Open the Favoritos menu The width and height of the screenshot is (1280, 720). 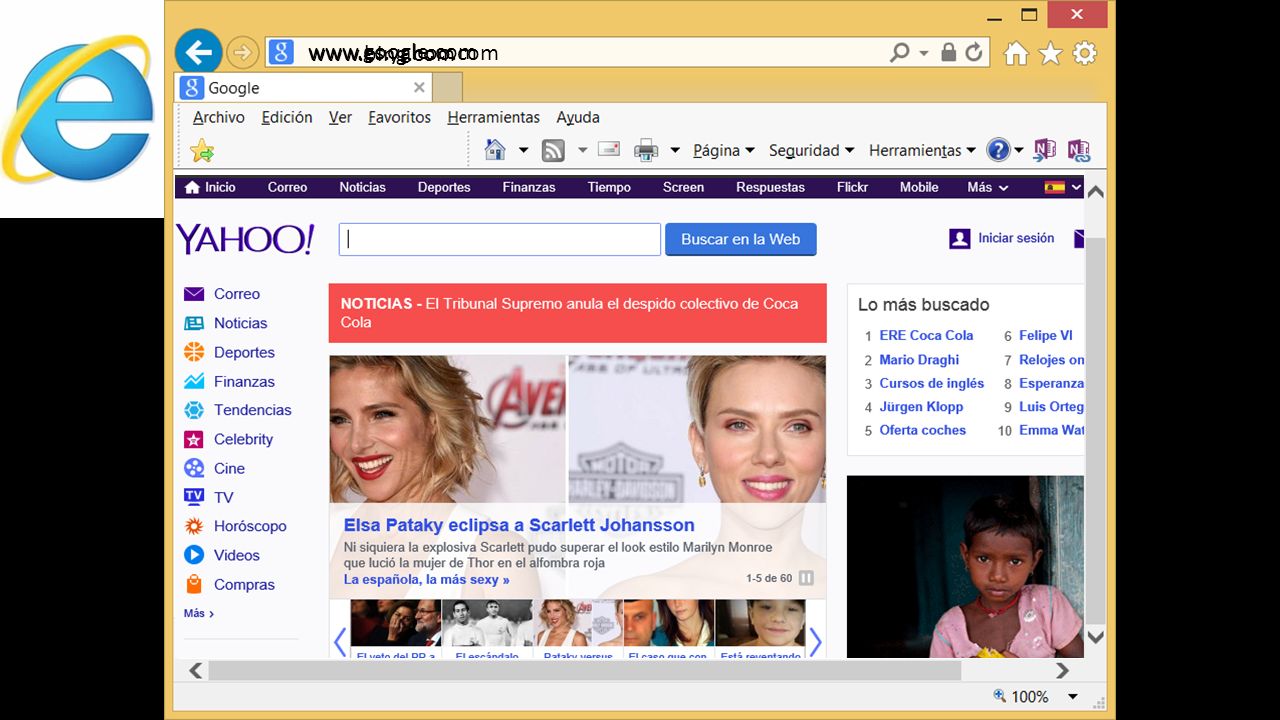[x=399, y=117]
